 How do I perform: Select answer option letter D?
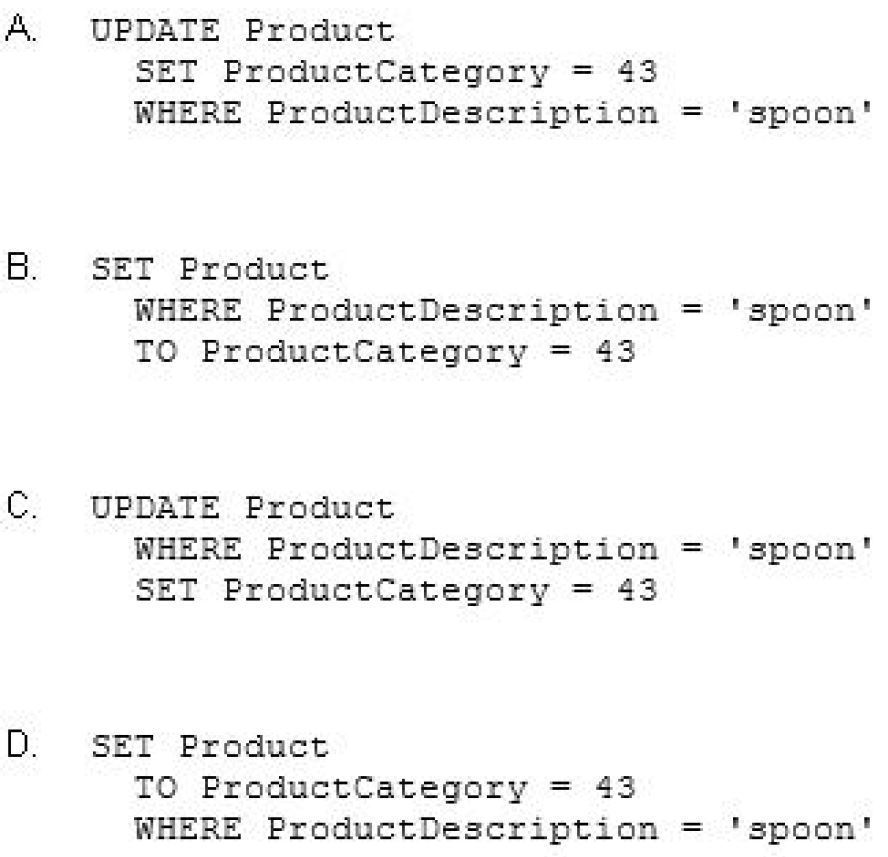coord(20,745)
